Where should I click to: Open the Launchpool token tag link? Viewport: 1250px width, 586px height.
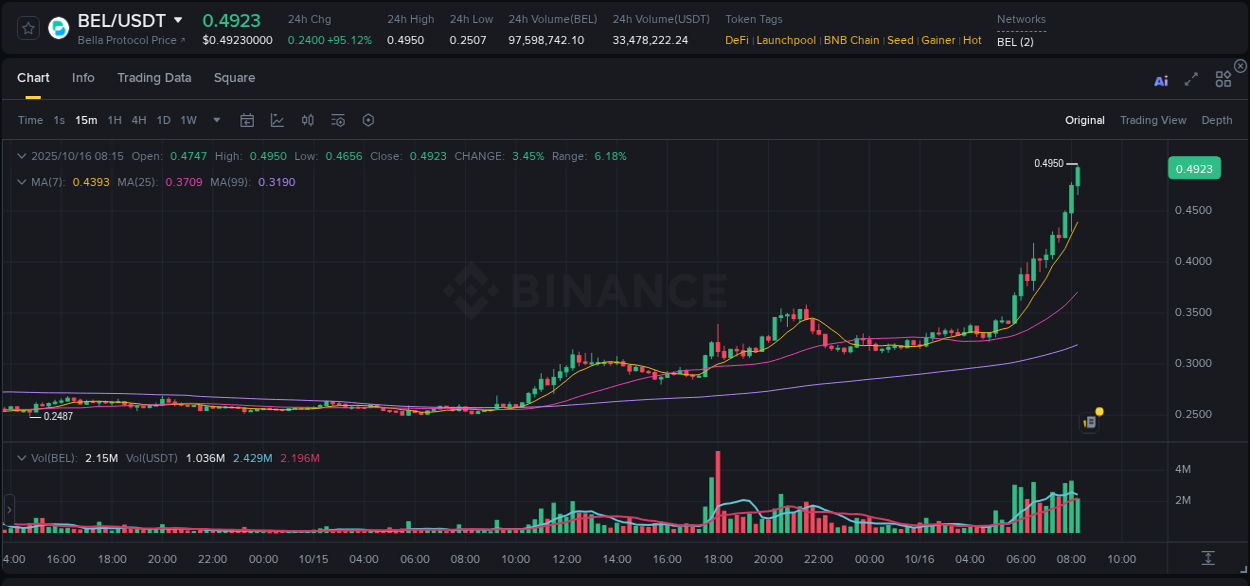tap(786, 40)
